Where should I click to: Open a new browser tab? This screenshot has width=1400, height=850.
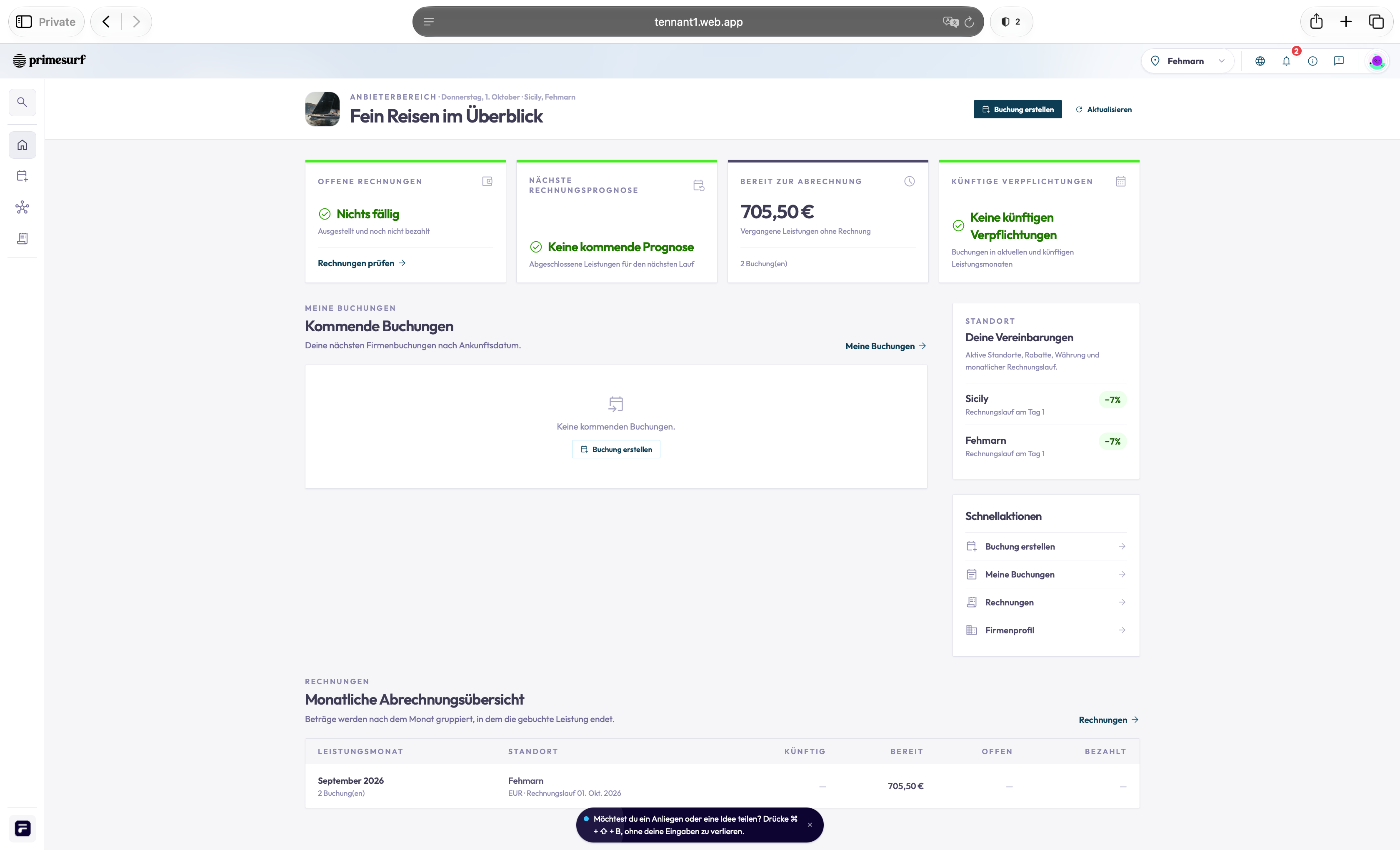(x=1346, y=22)
